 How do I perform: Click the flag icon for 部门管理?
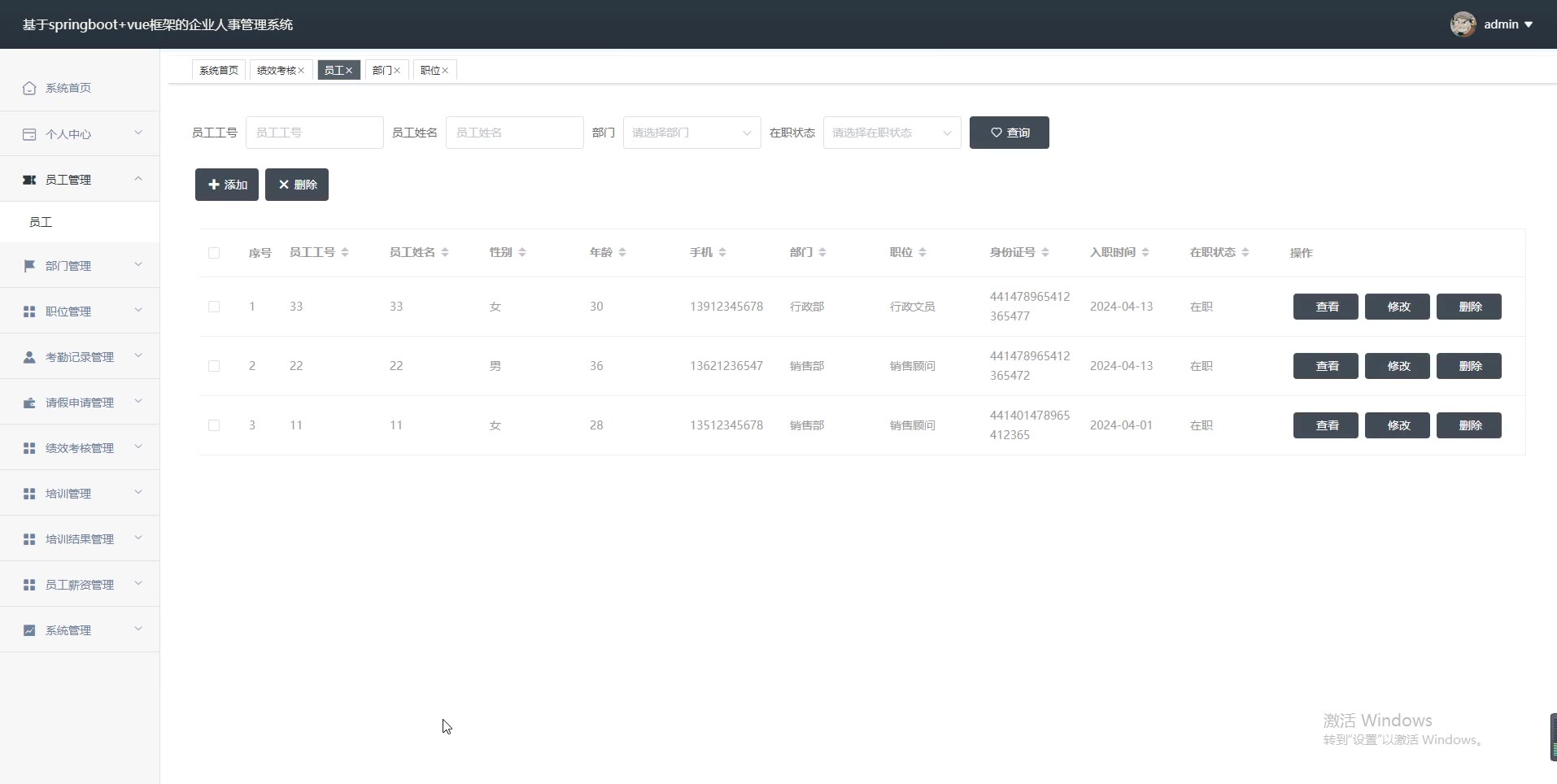[x=29, y=266]
